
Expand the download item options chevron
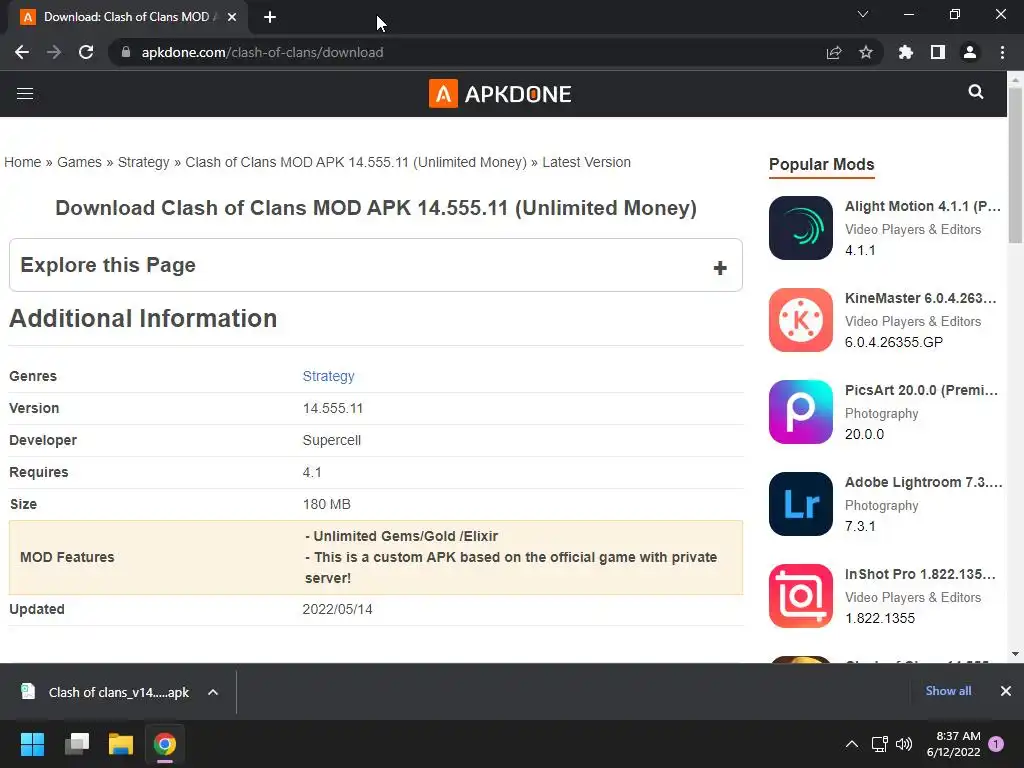pos(213,692)
